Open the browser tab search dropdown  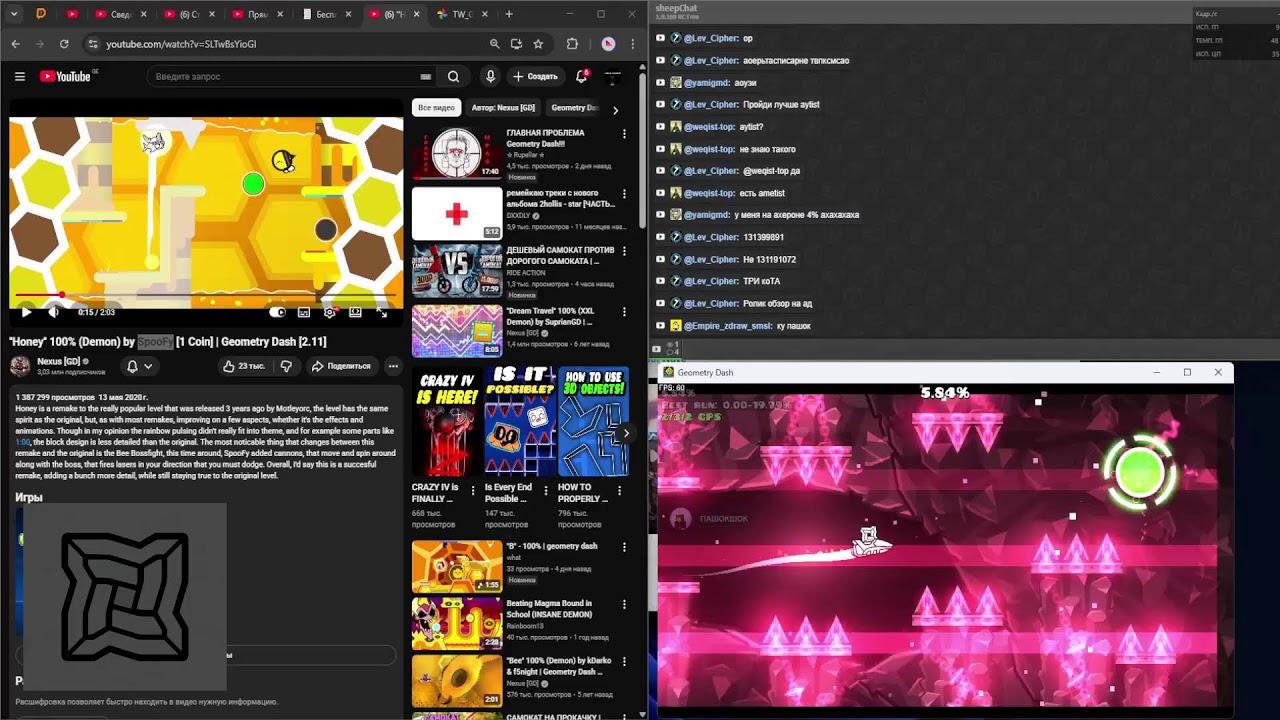(x=15, y=14)
